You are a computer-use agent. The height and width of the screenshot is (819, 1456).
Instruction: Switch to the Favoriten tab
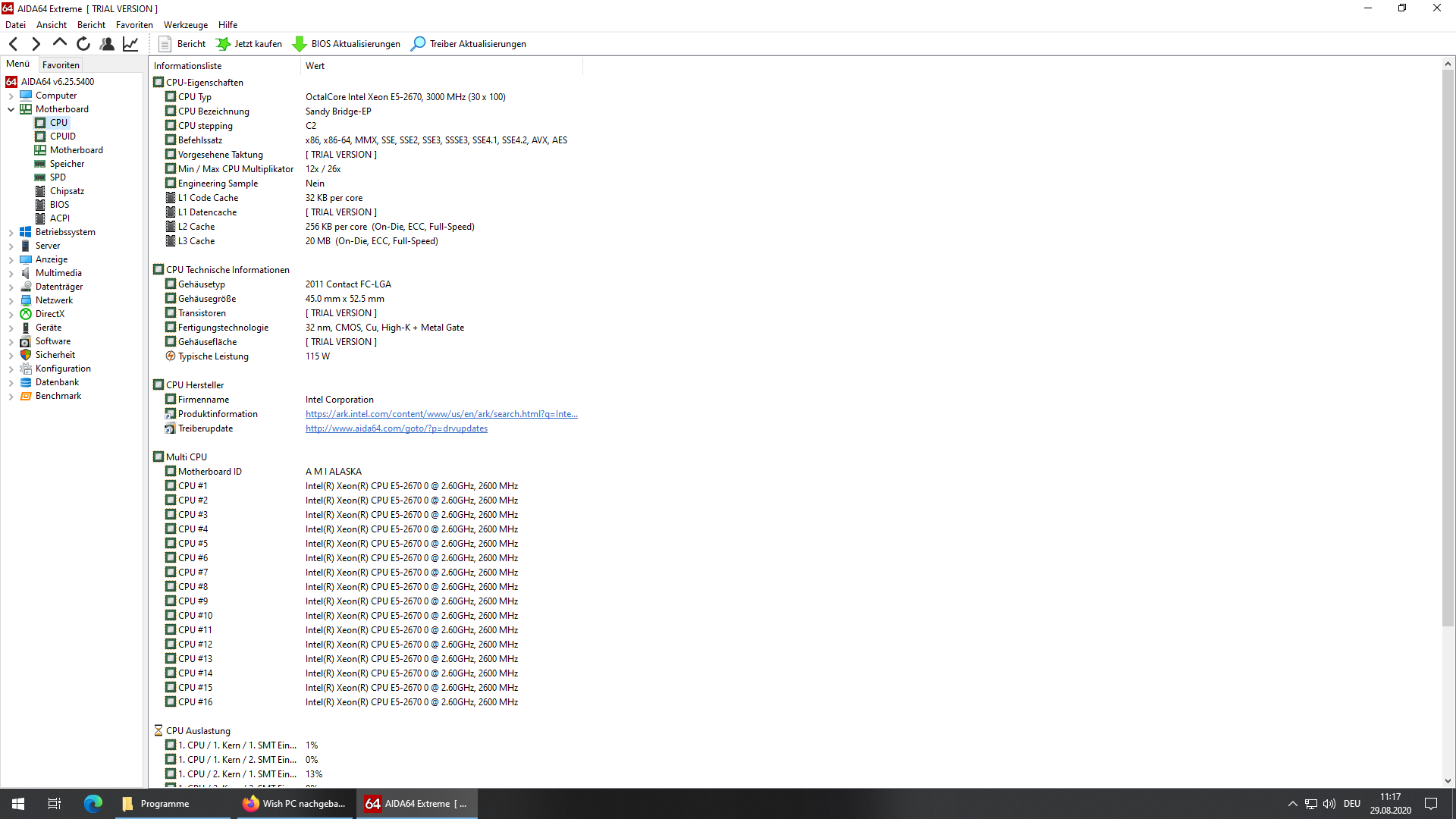click(x=61, y=65)
